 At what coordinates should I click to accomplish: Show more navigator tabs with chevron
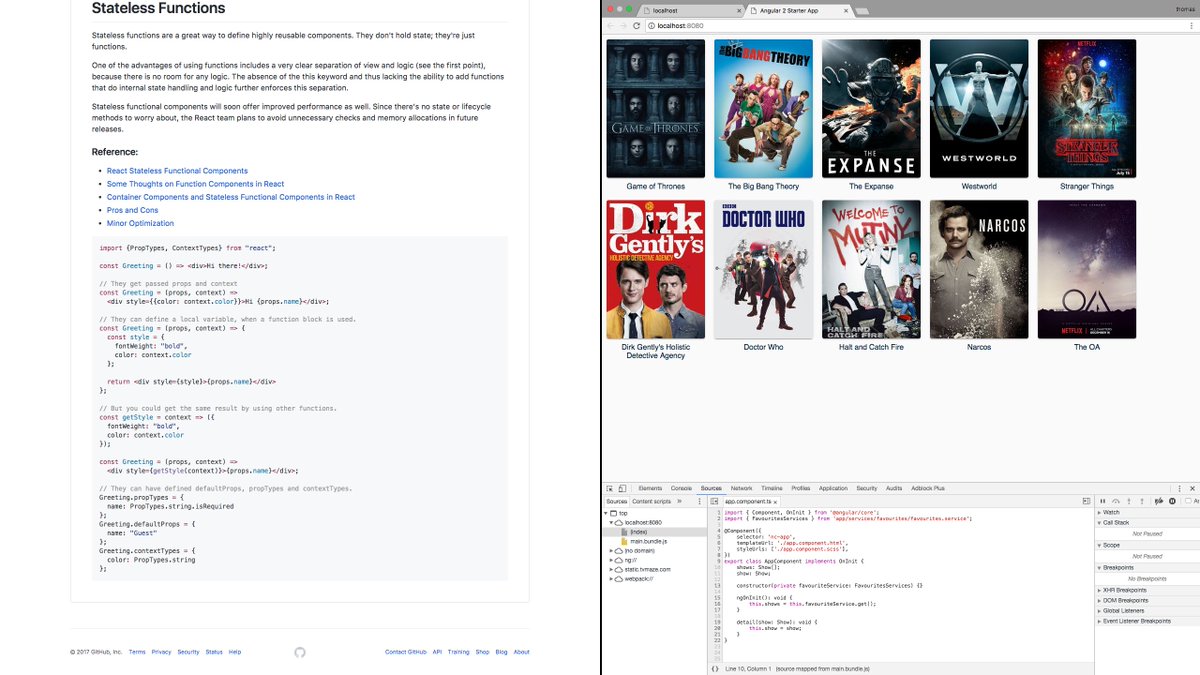679,501
